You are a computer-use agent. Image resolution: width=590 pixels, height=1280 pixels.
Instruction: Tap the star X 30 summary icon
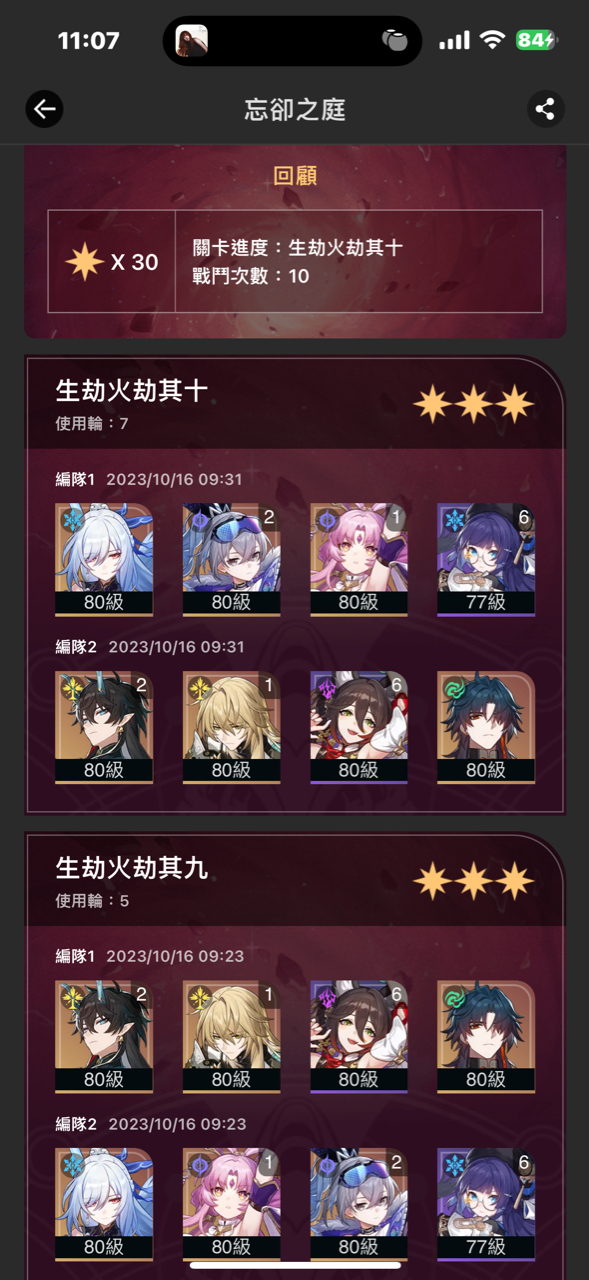(x=85, y=261)
